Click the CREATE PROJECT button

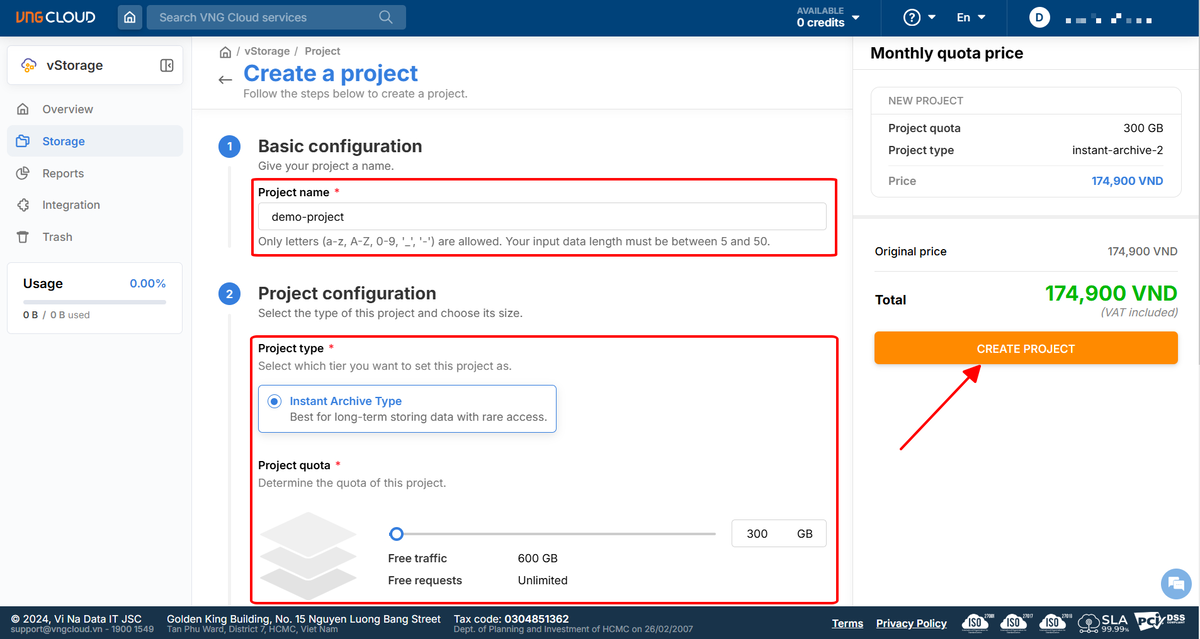(x=1025, y=348)
